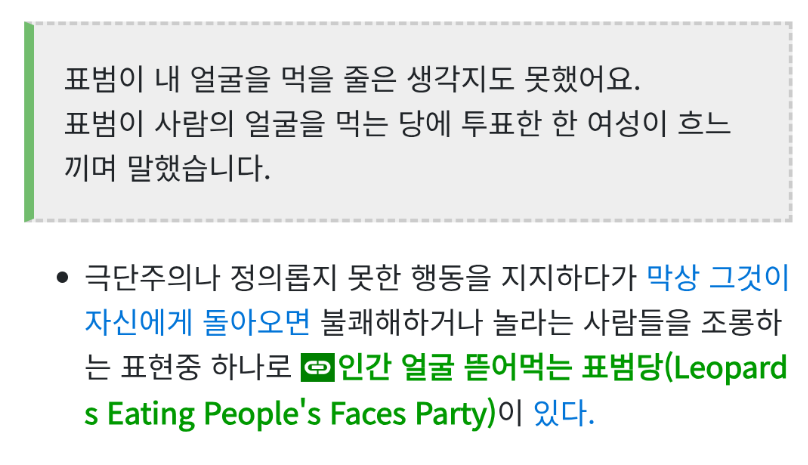Click the '(Leopard' part of the green link
Image resolution: width=808 pixels, height=465 pixels.
tap(726, 368)
